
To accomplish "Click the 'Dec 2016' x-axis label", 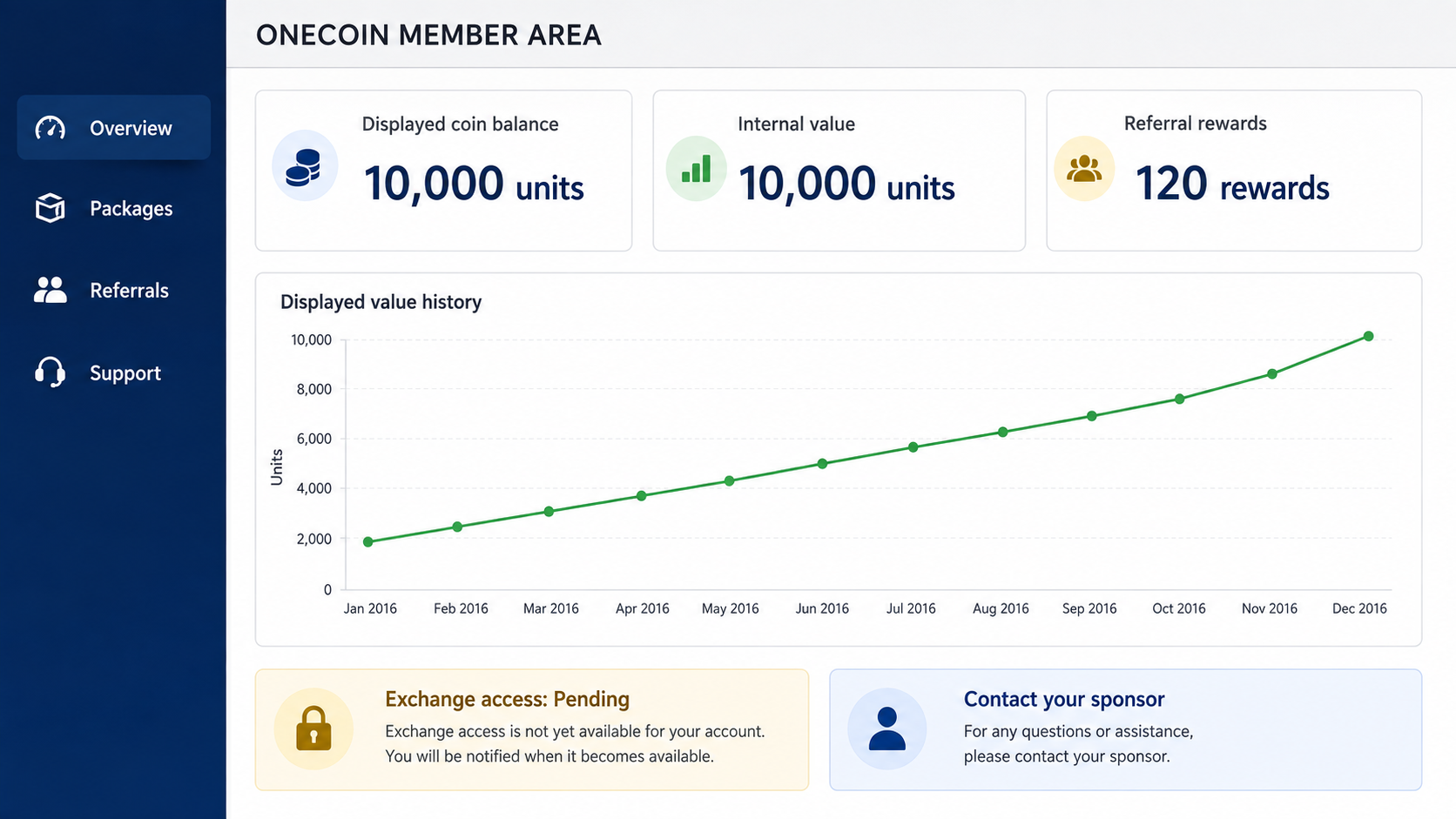I will [1359, 608].
